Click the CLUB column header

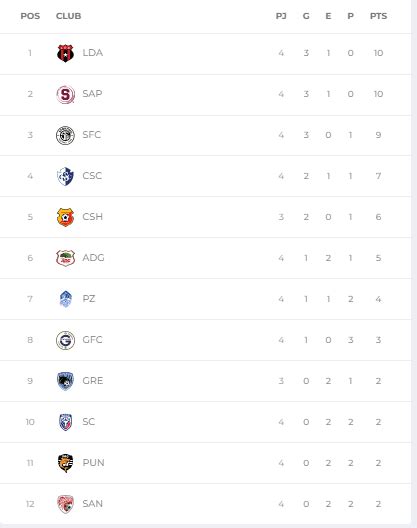[68, 16]
